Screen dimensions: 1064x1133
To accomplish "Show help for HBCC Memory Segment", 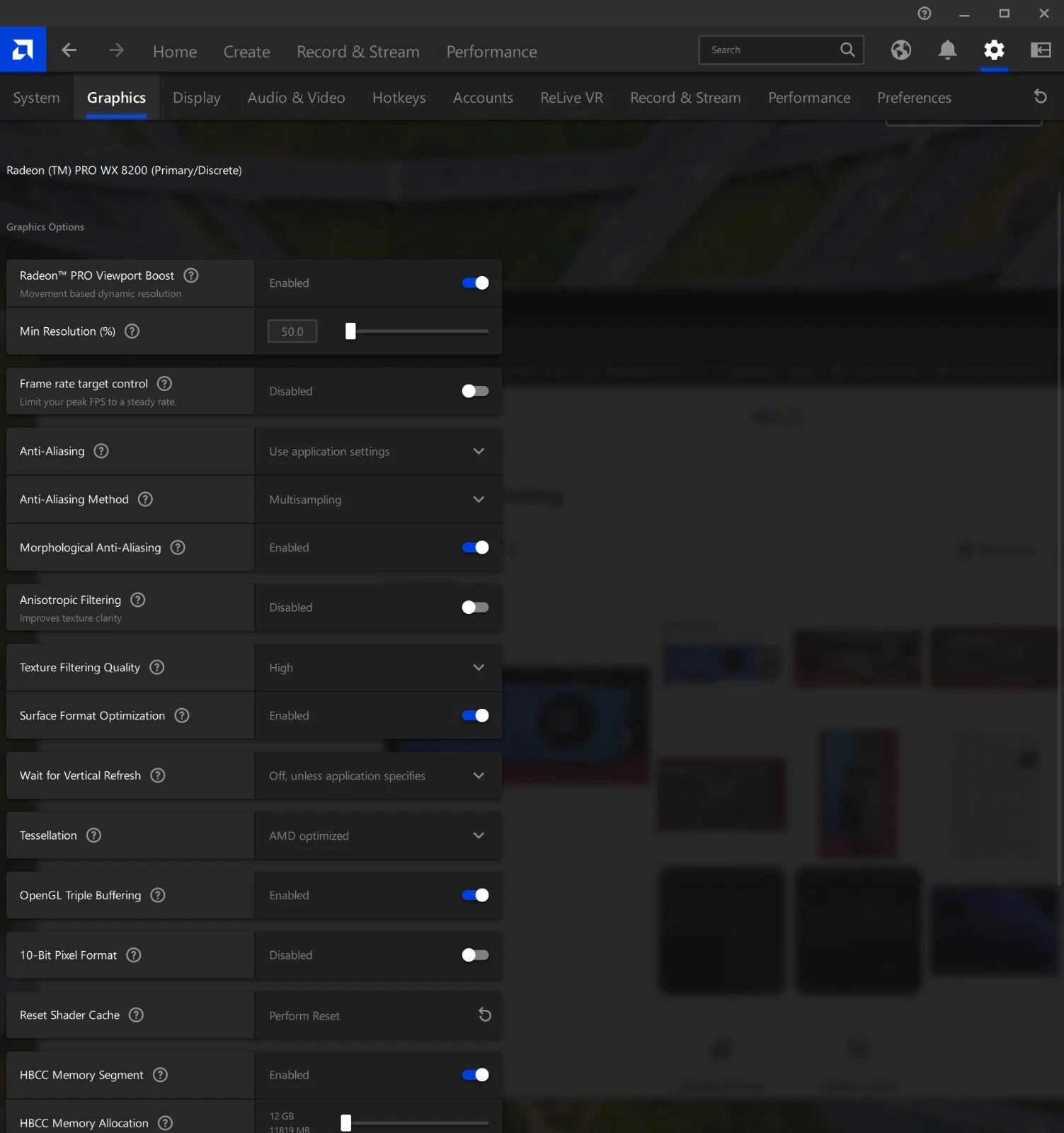I will point(160,1074).
